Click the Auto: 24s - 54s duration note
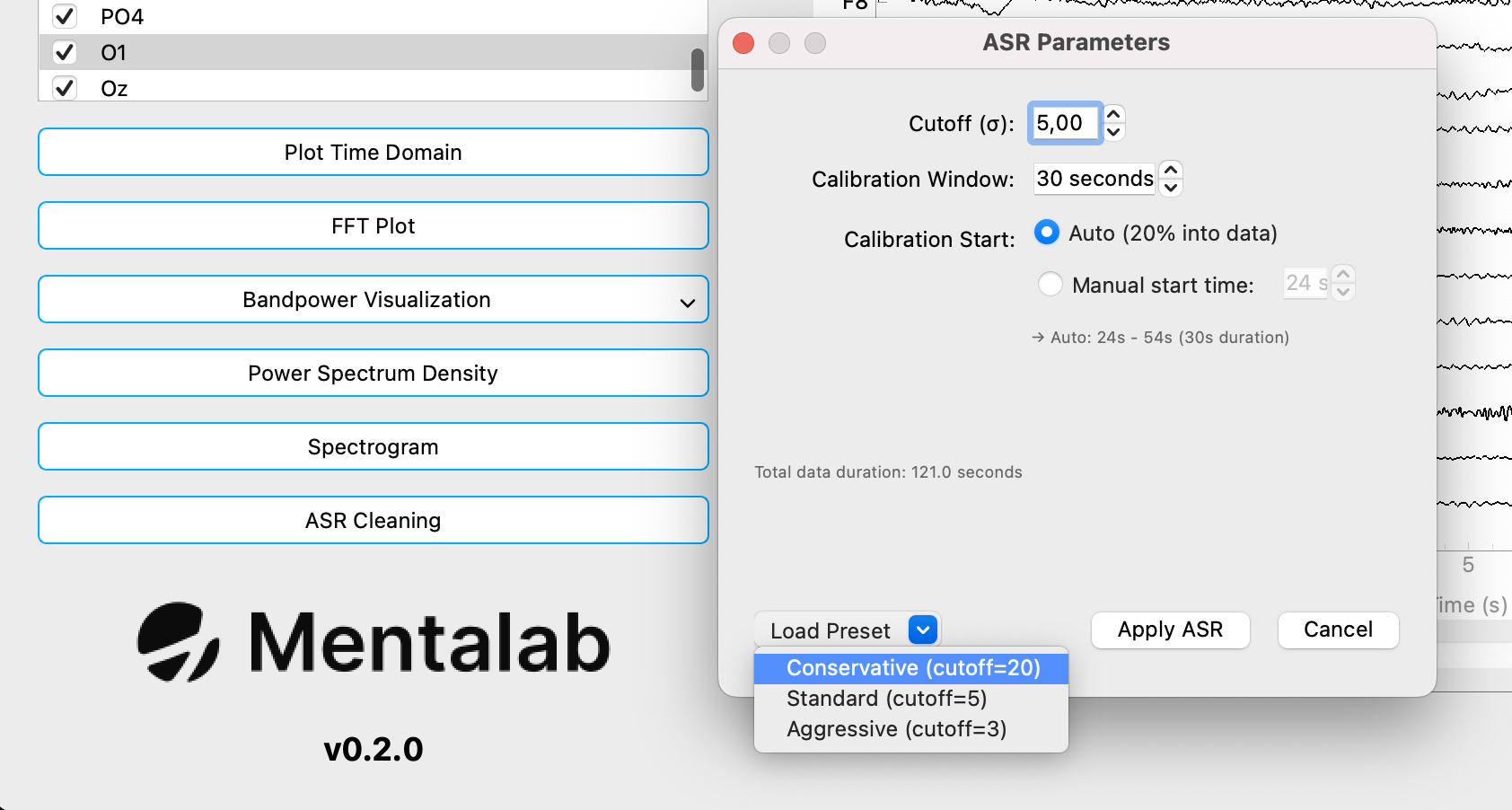 pos(1160,338)
